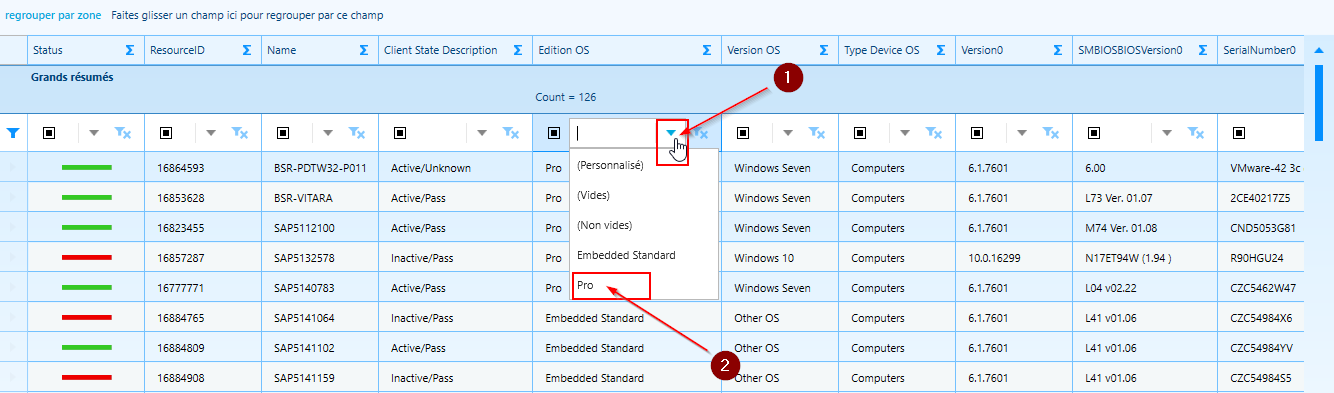Viewport: 1334px width, 393px height.
Task: Clear the Client State Description filter
Action: pos(511,132)
